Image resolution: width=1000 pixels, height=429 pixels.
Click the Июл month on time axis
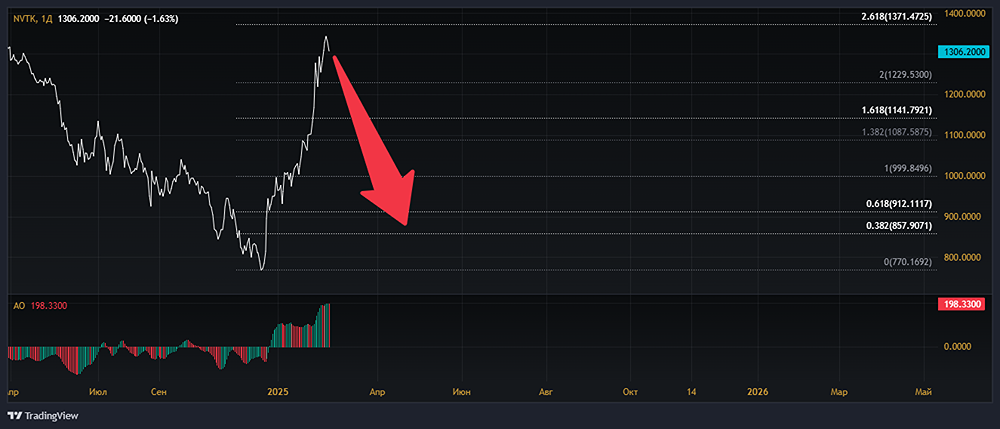[x=98, y=393]
